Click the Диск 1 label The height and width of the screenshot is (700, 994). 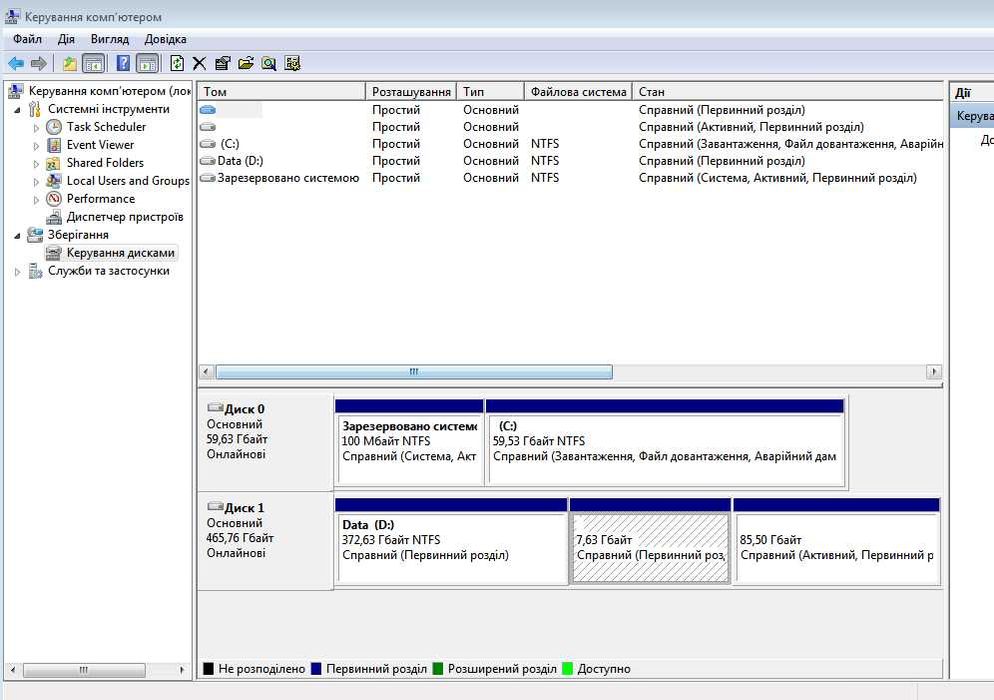[244, 508]
